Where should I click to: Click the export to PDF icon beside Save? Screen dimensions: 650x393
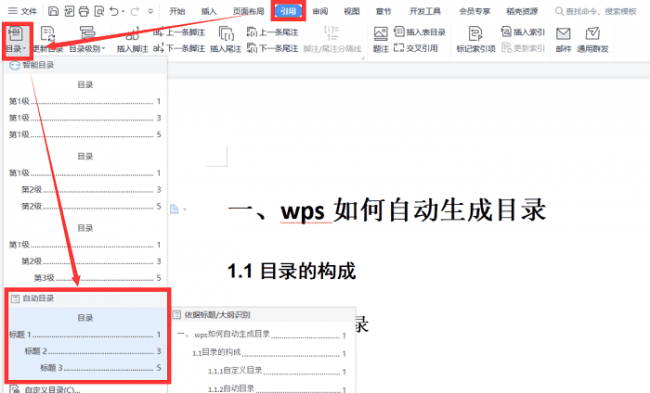tap(69, 11)
